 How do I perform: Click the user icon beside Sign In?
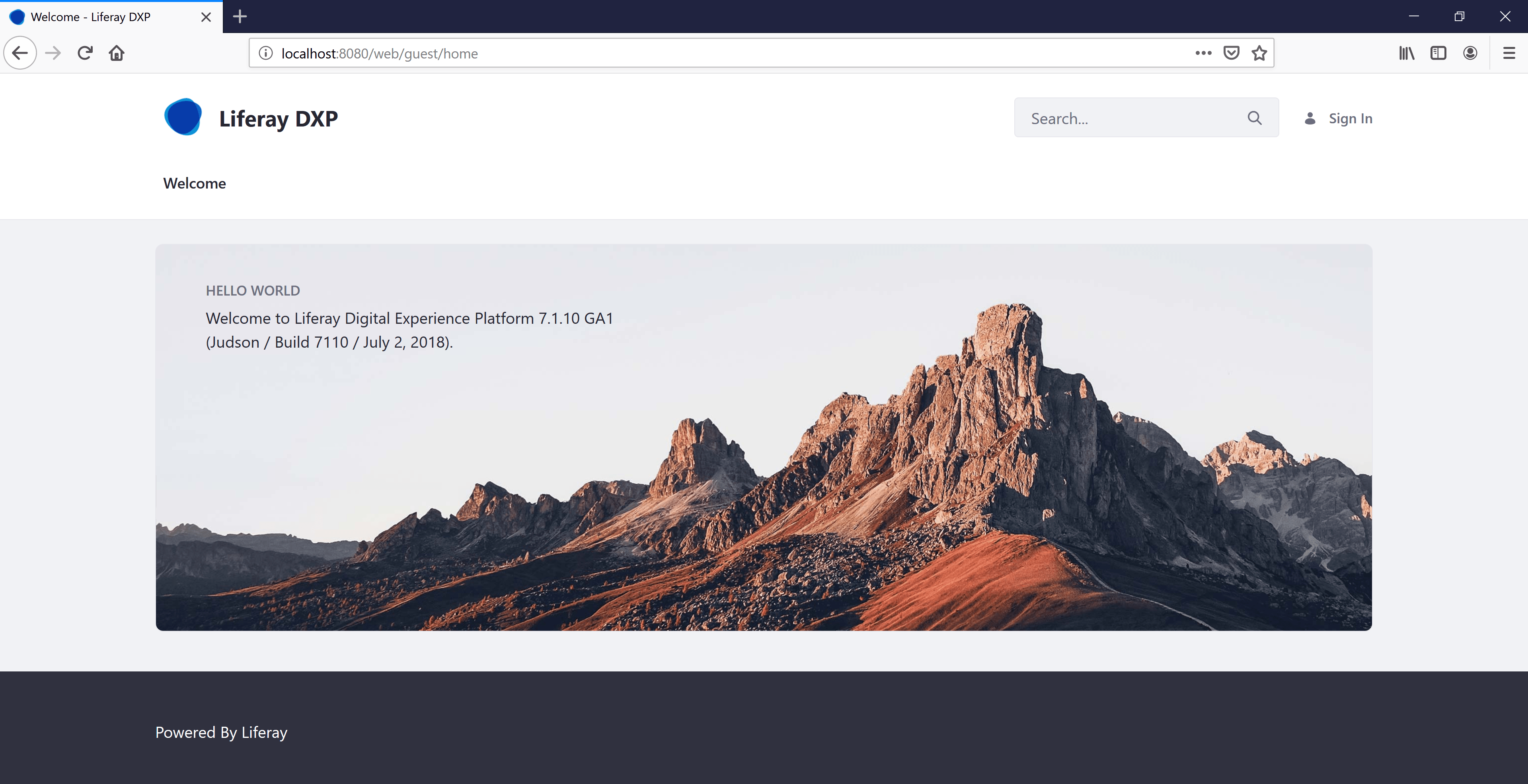[1310, 119]
